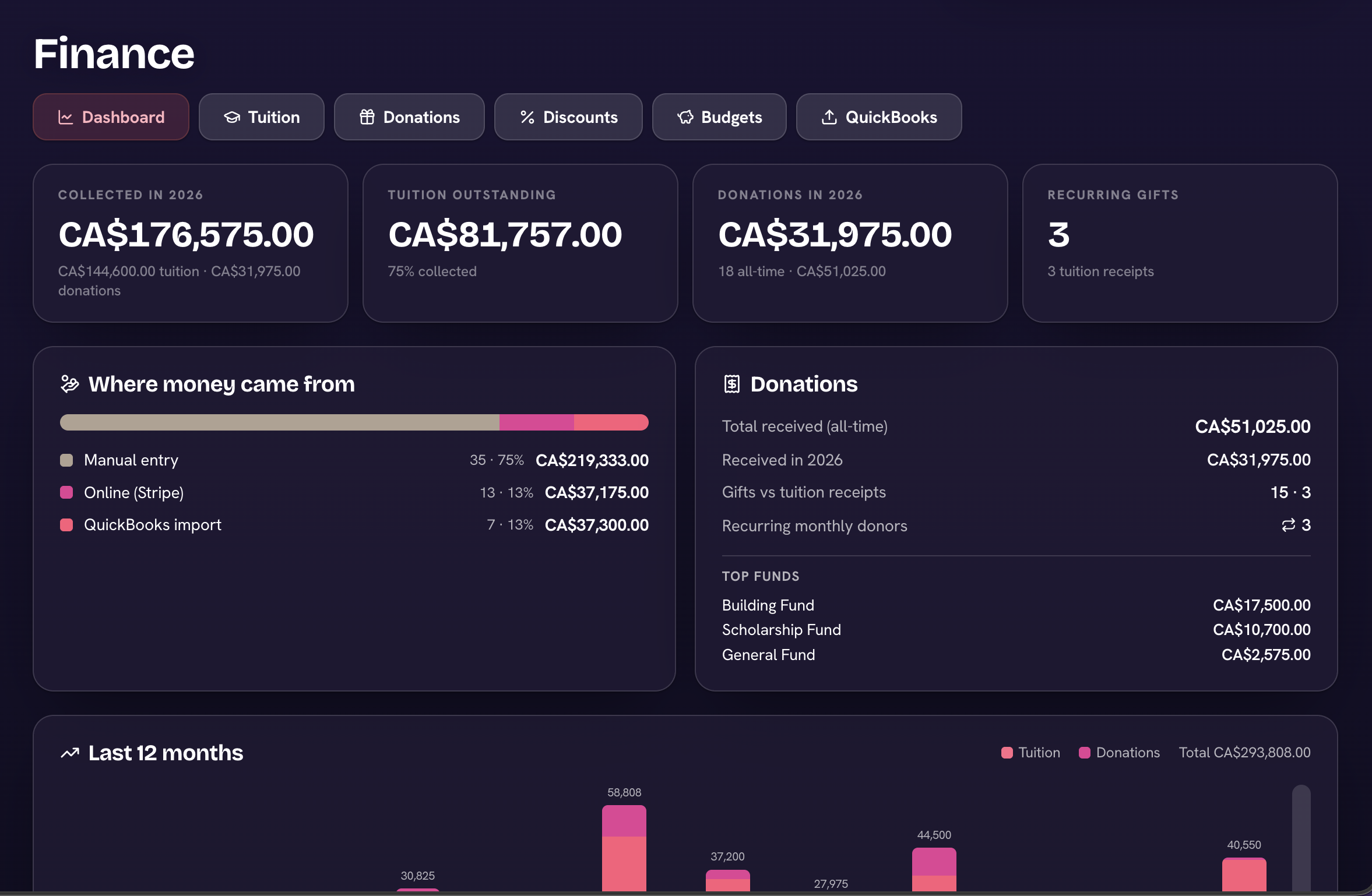Click the CA$2,575.00 fund amount
1372x896 pixels.
[1266, 655]
